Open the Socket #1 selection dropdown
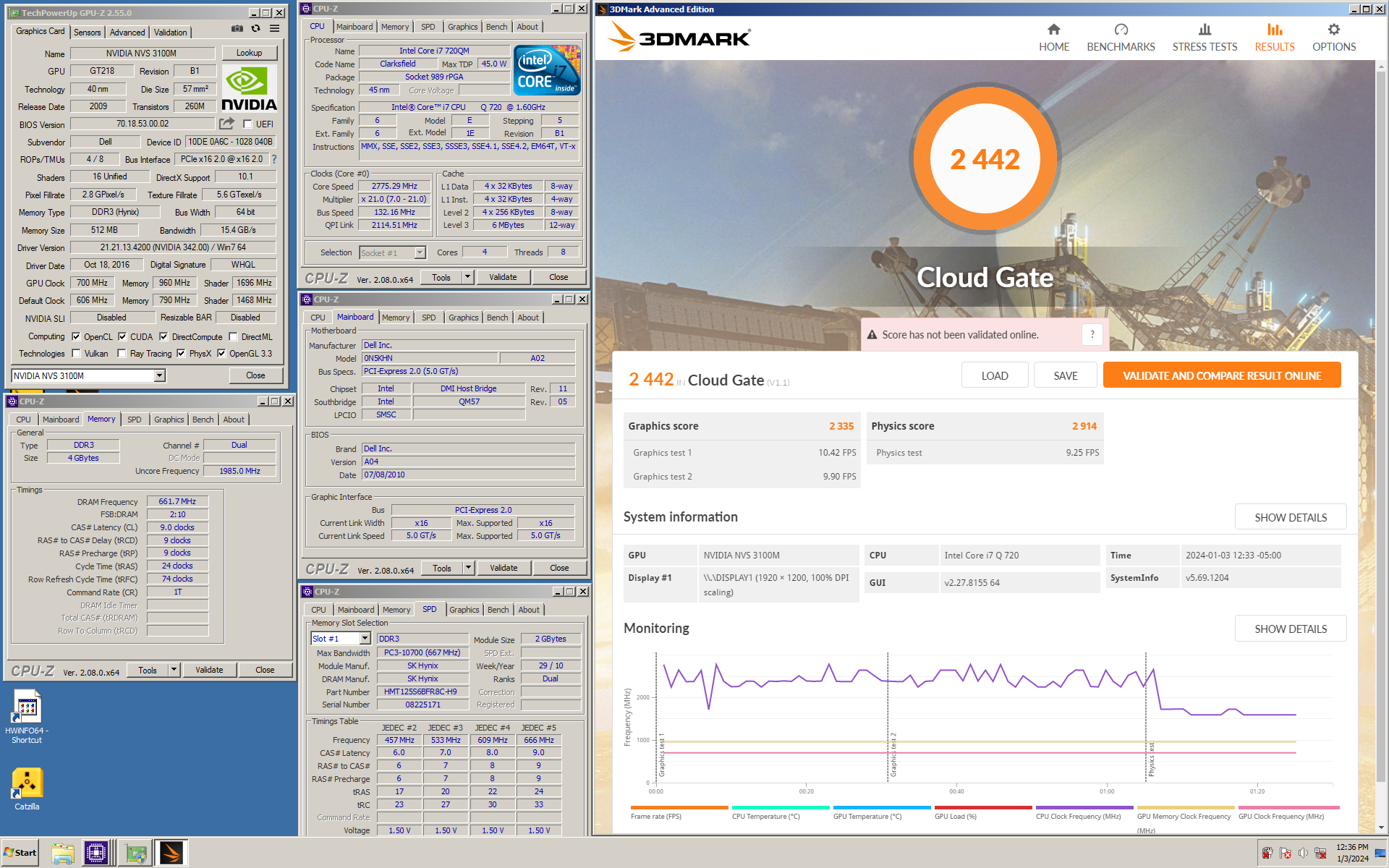This screenshot has height=868, width=1389. pyautogui.click(x=420, y=252)
